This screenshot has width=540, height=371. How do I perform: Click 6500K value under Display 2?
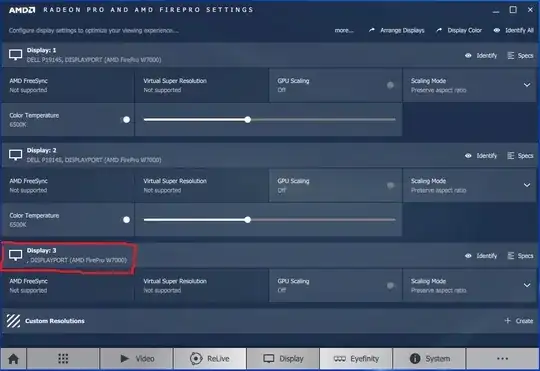[x=18, y=225]
